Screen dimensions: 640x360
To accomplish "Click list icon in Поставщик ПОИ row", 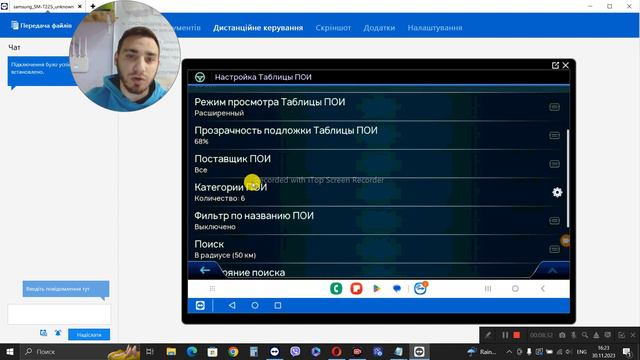I will coord(554,164).
